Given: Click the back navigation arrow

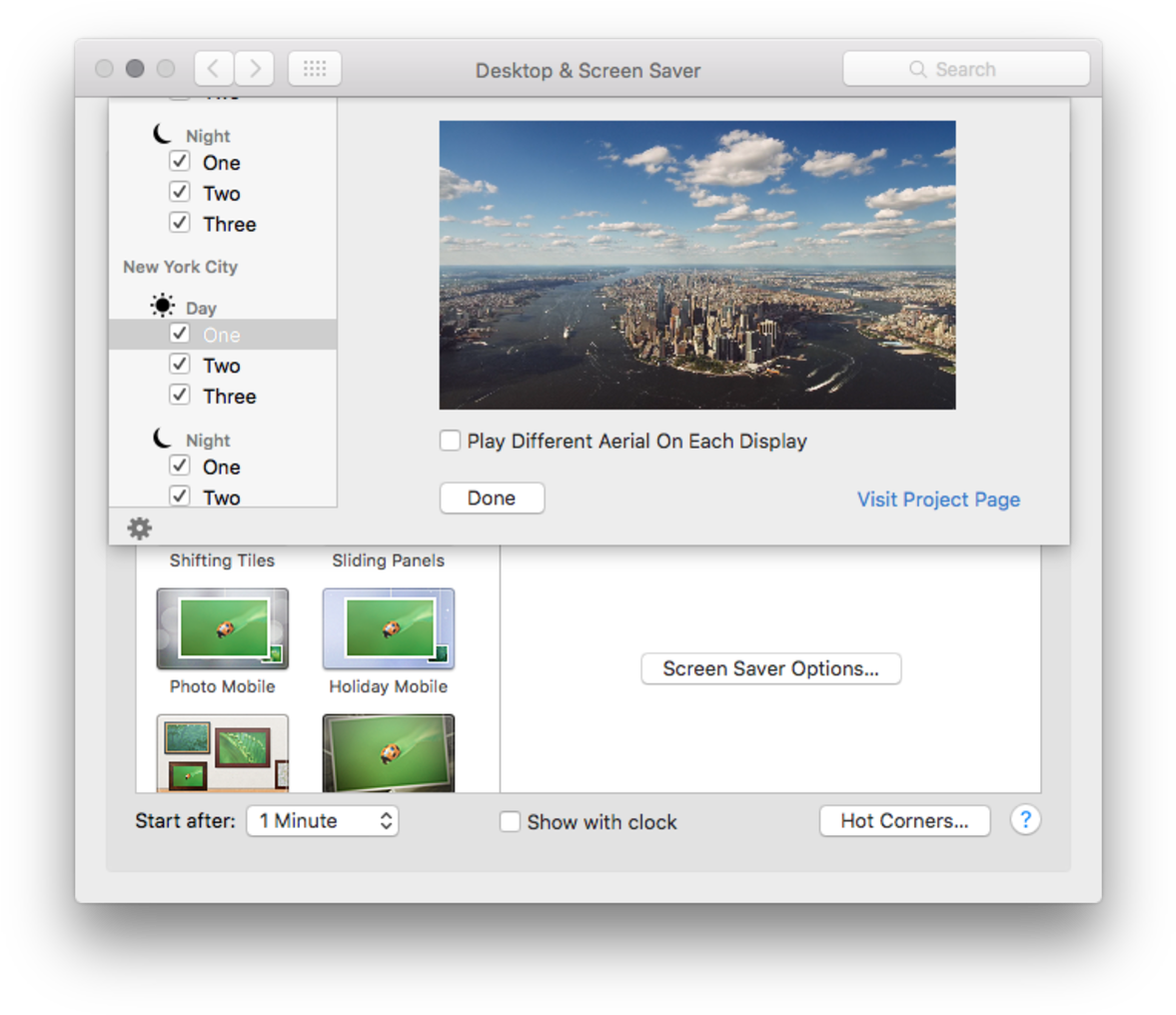Looking at the screenshot, I should 213,68.
